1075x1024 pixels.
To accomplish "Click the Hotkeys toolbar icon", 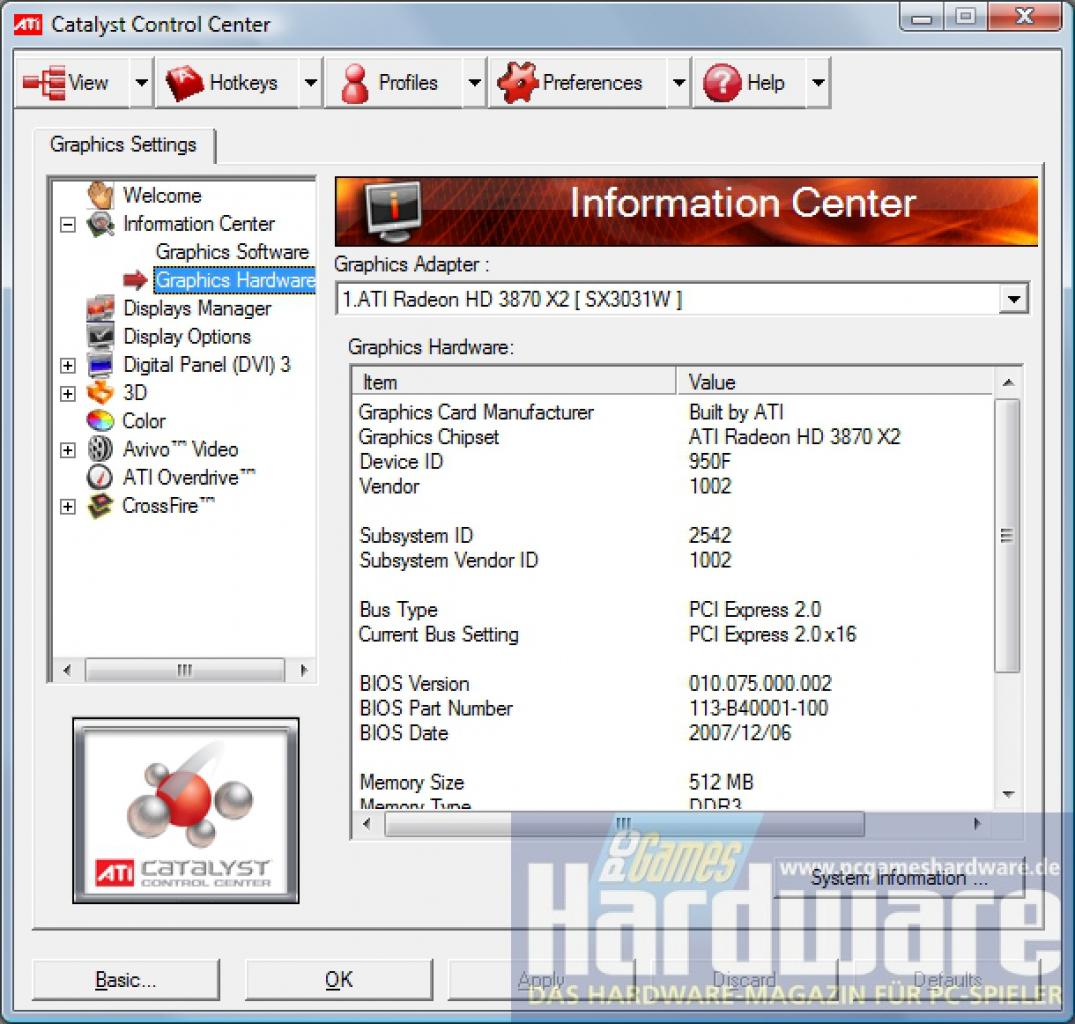I will 184,83.
